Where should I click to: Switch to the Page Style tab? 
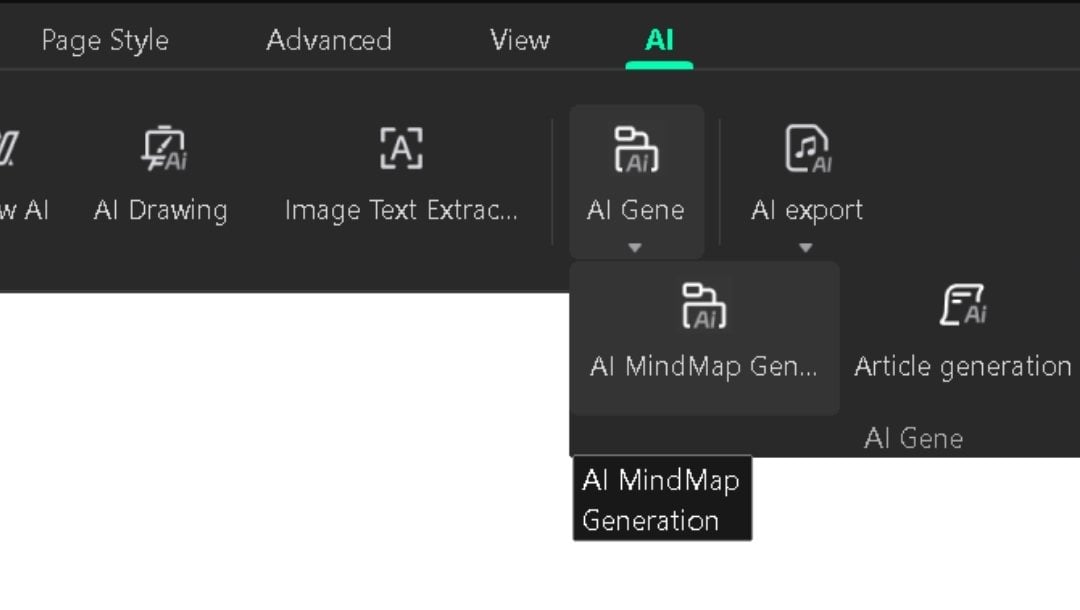(104, 40)
